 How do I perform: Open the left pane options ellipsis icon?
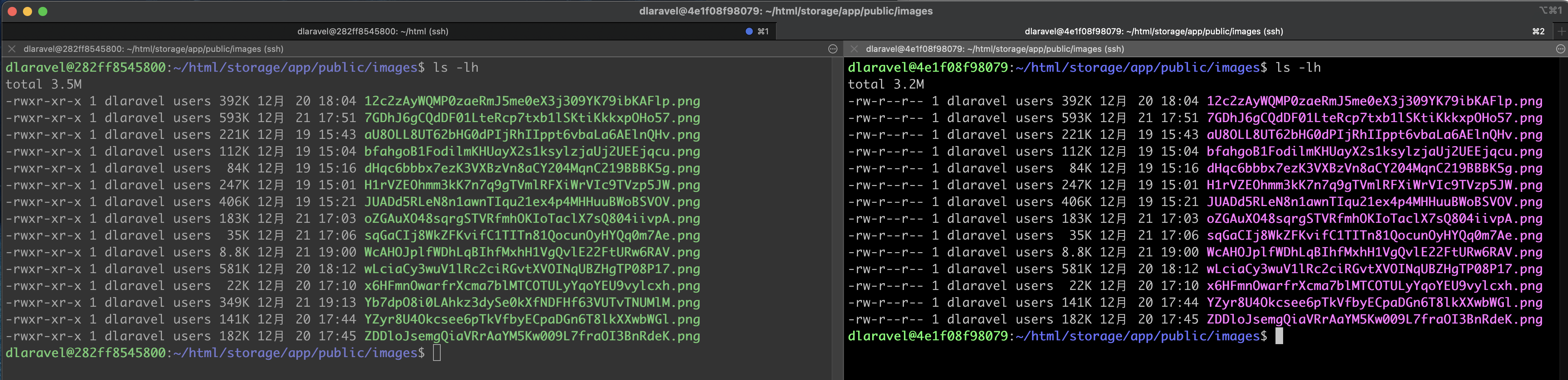click(833, 48)
